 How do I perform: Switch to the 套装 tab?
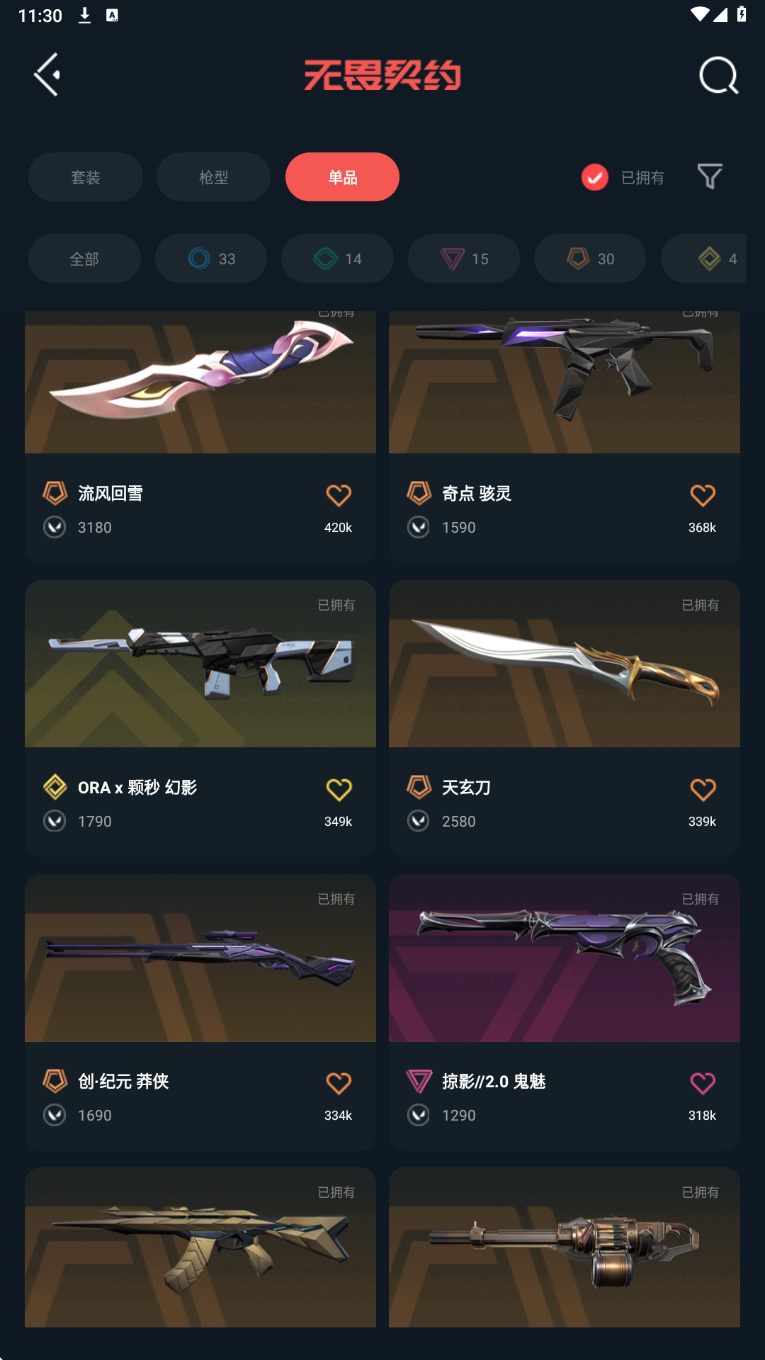(x=85, y=177)
